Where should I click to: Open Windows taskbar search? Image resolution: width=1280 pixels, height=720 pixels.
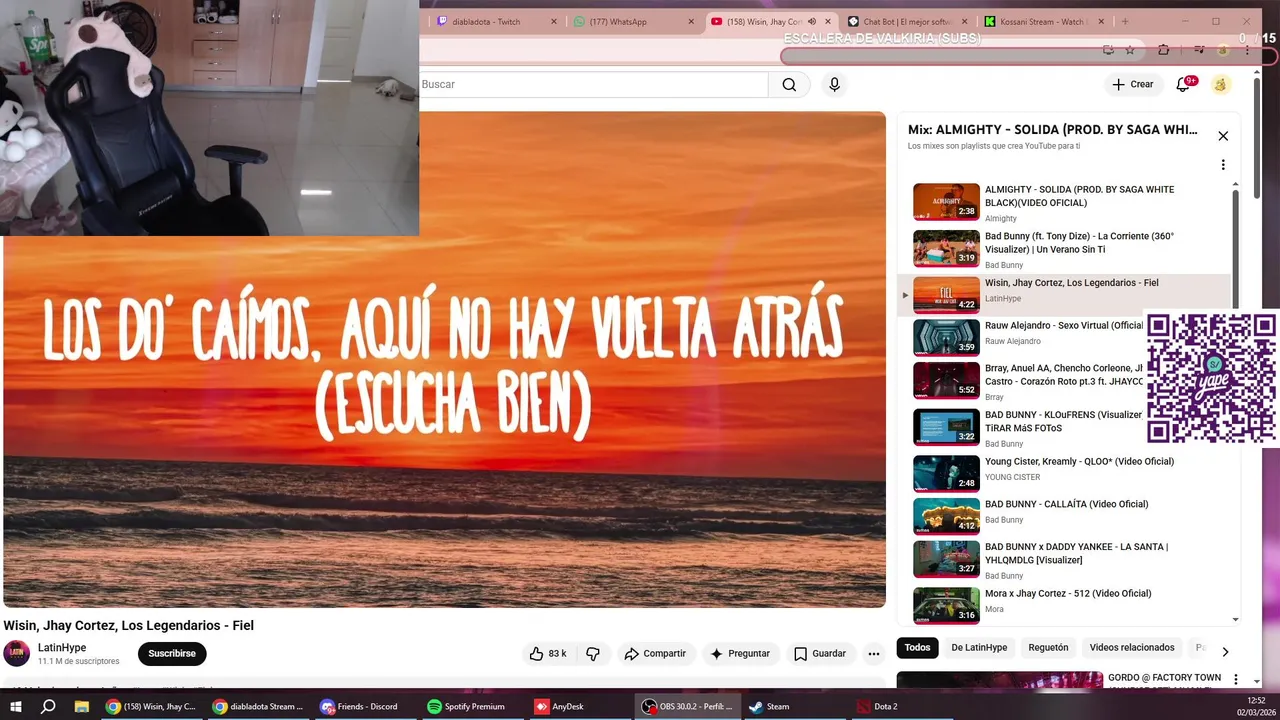point(48,706)
